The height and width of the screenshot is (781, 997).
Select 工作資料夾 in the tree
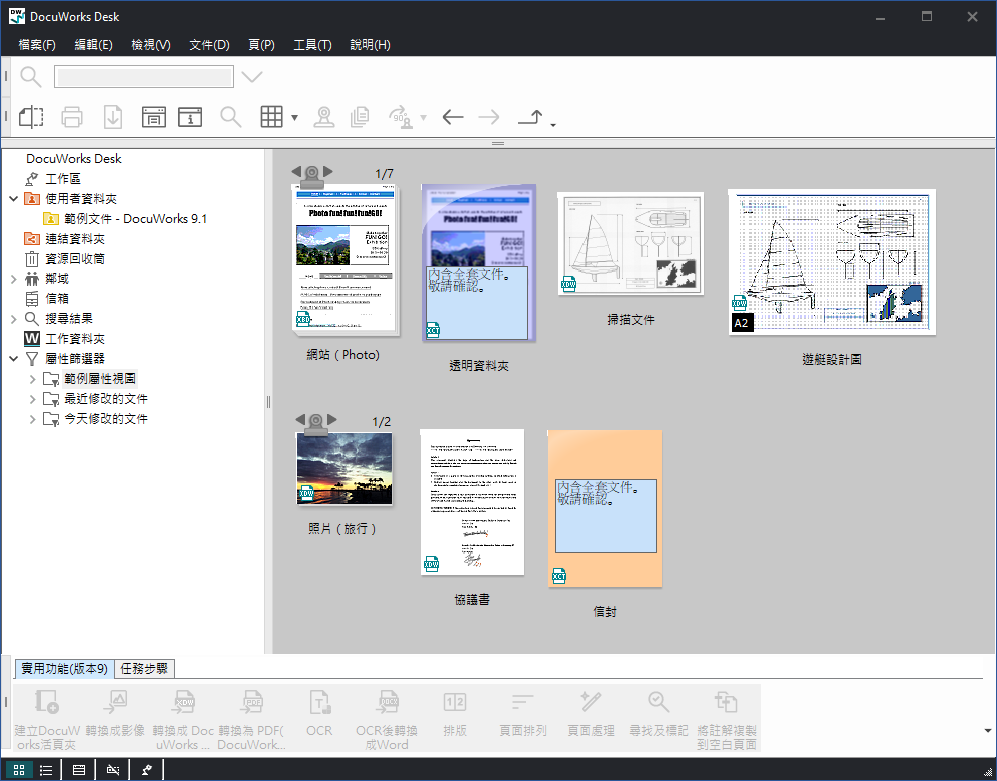click(74, 338)
